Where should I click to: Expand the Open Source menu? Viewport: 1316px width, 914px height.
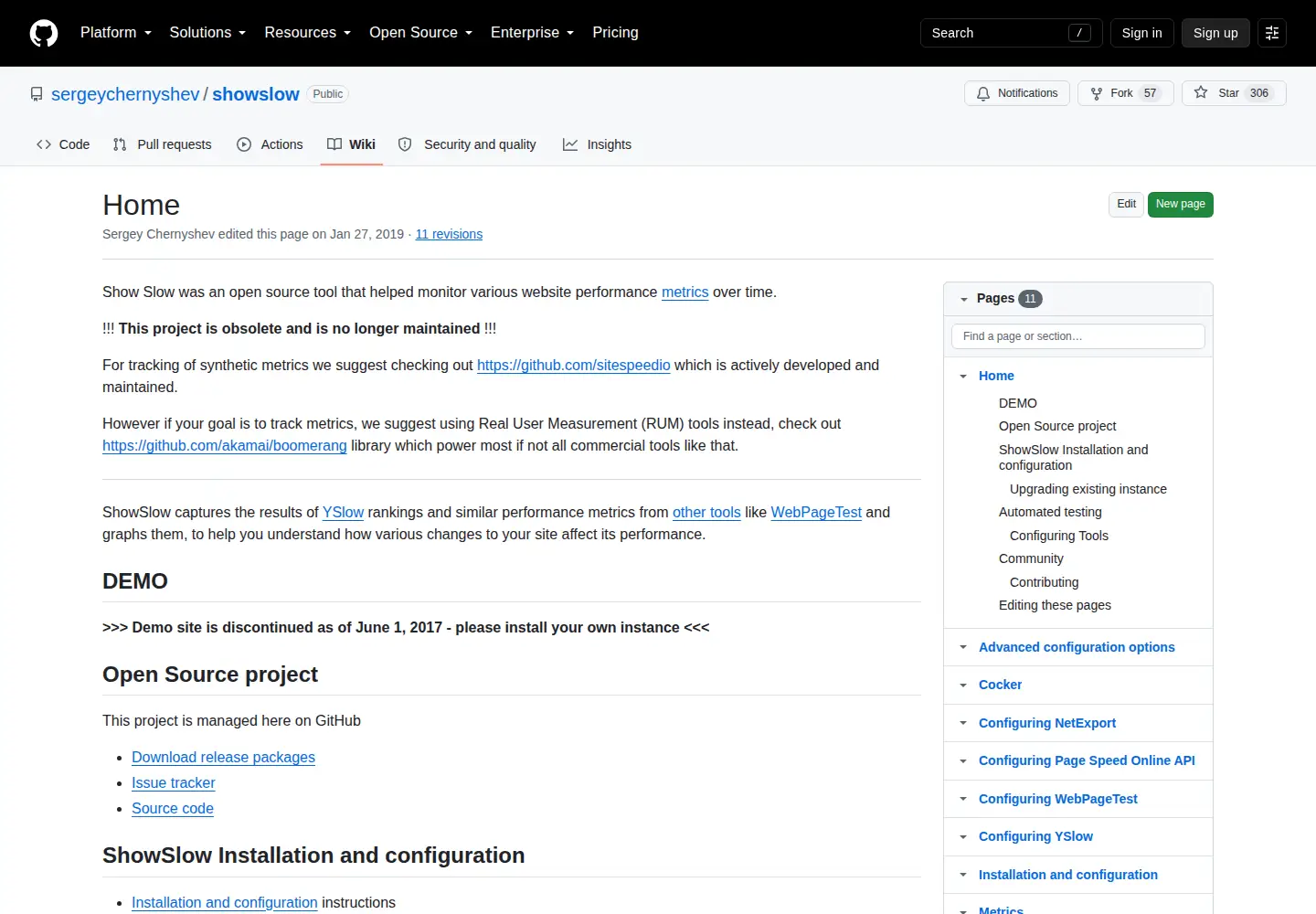[421, 33]
